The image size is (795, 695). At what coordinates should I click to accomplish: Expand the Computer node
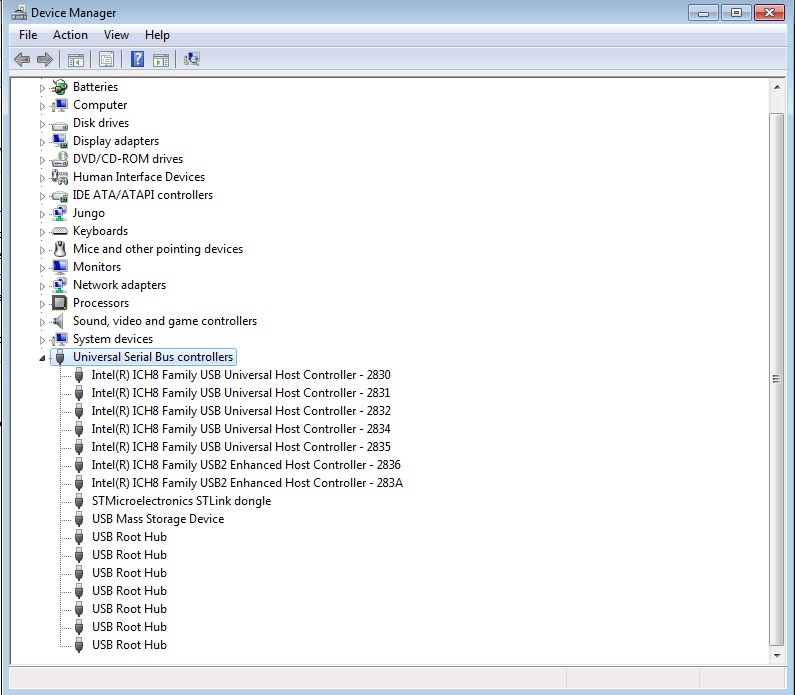42,106
